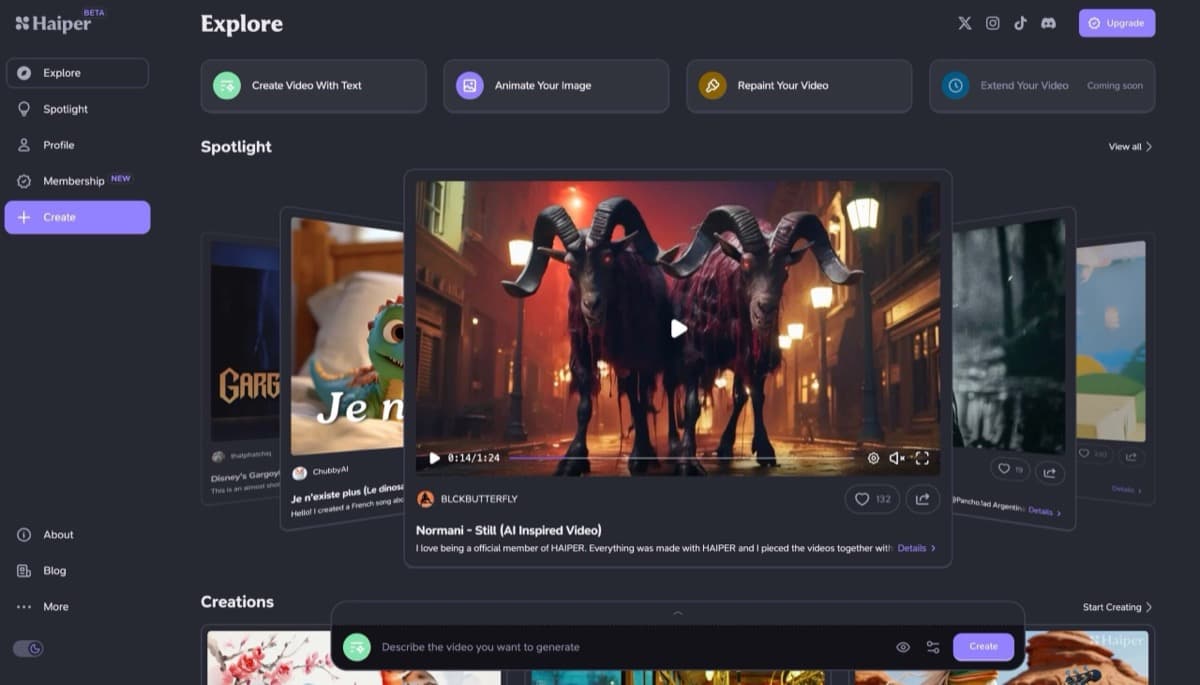The image size is (1200, 685).
Task: Open Haiper's X (Twitter) page icon
Action: point(964,22)
